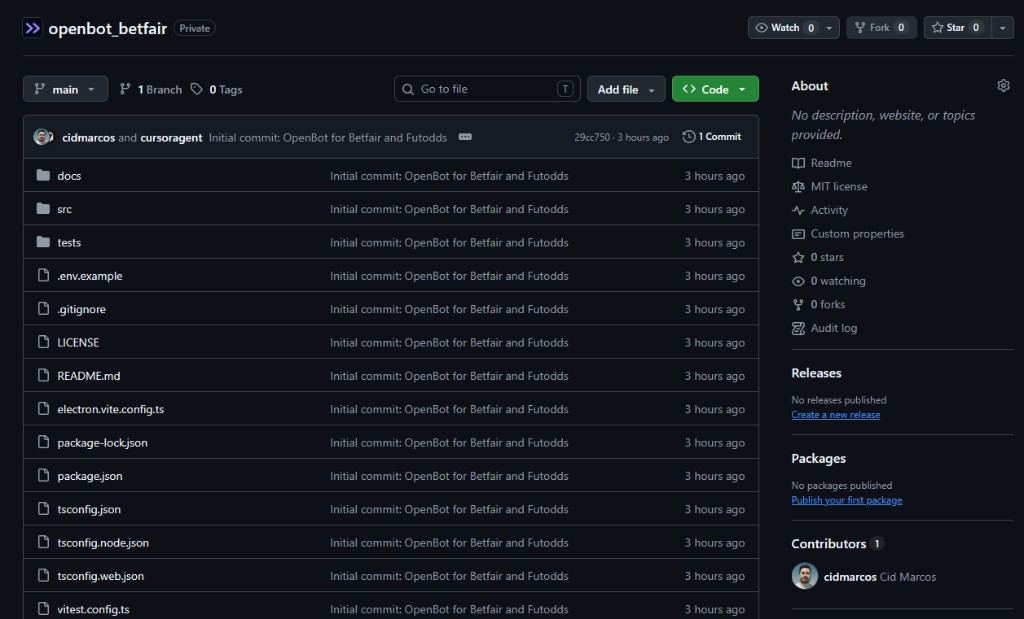Open the README.md file
Screen dimensions: 1024x619
(x=89, y=375)
